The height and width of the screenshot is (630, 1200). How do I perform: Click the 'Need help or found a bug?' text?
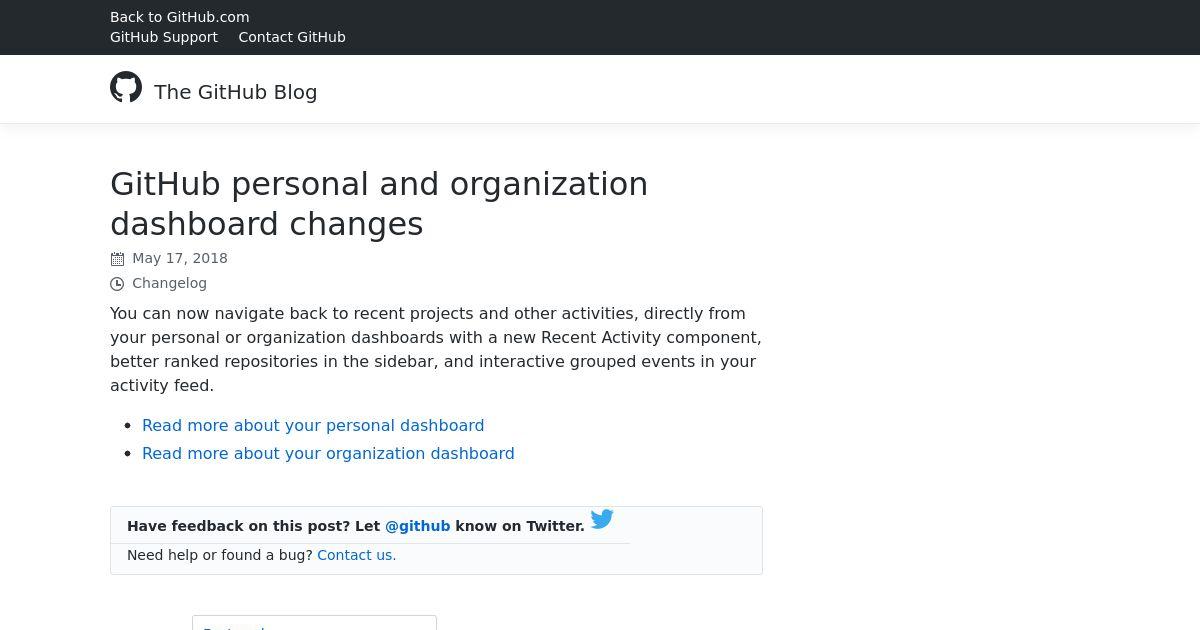click(220, 555)
